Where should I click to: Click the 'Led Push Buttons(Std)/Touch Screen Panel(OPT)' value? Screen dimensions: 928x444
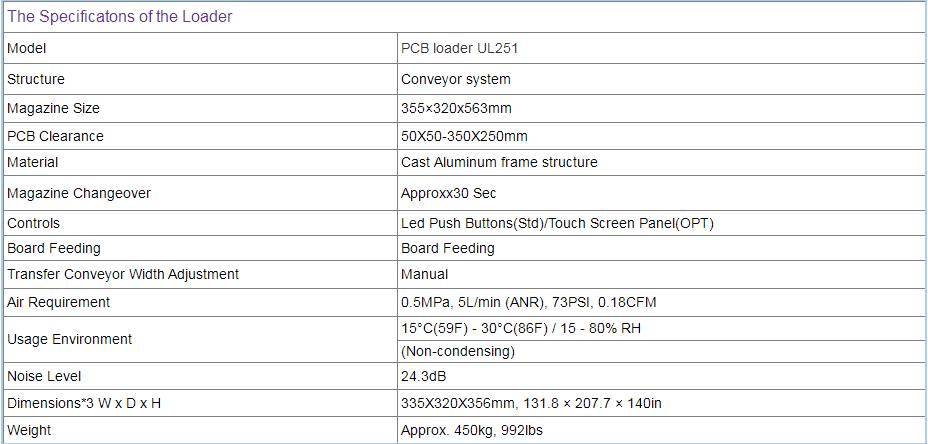558,224
